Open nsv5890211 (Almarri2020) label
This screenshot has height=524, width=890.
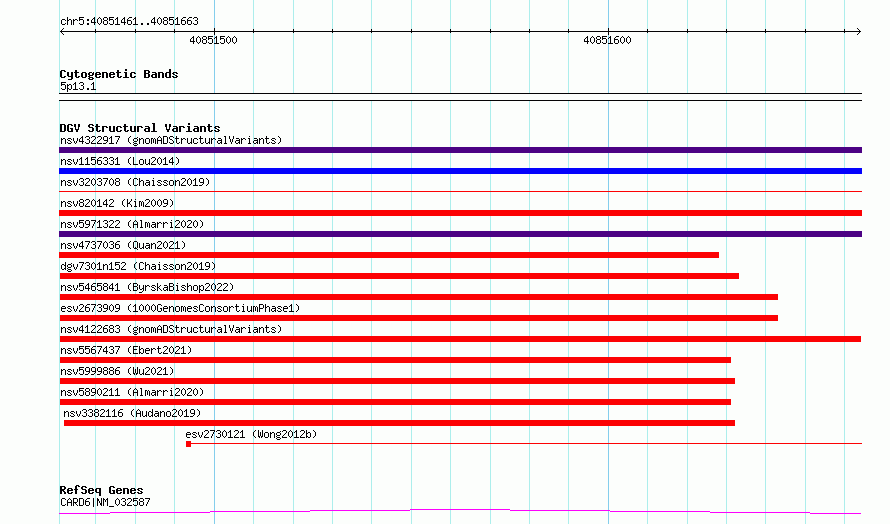132,392
